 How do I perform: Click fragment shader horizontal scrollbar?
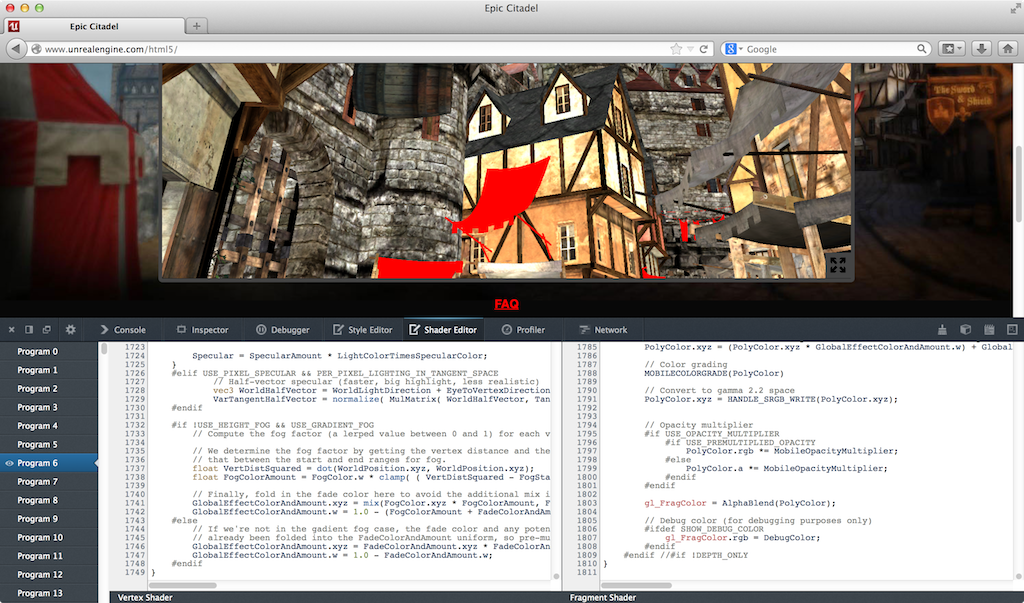click(x=637, y=585)
